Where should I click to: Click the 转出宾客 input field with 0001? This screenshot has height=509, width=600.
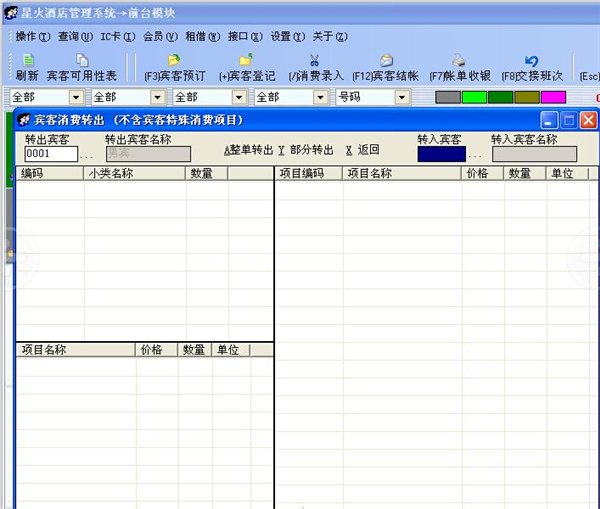51,154
